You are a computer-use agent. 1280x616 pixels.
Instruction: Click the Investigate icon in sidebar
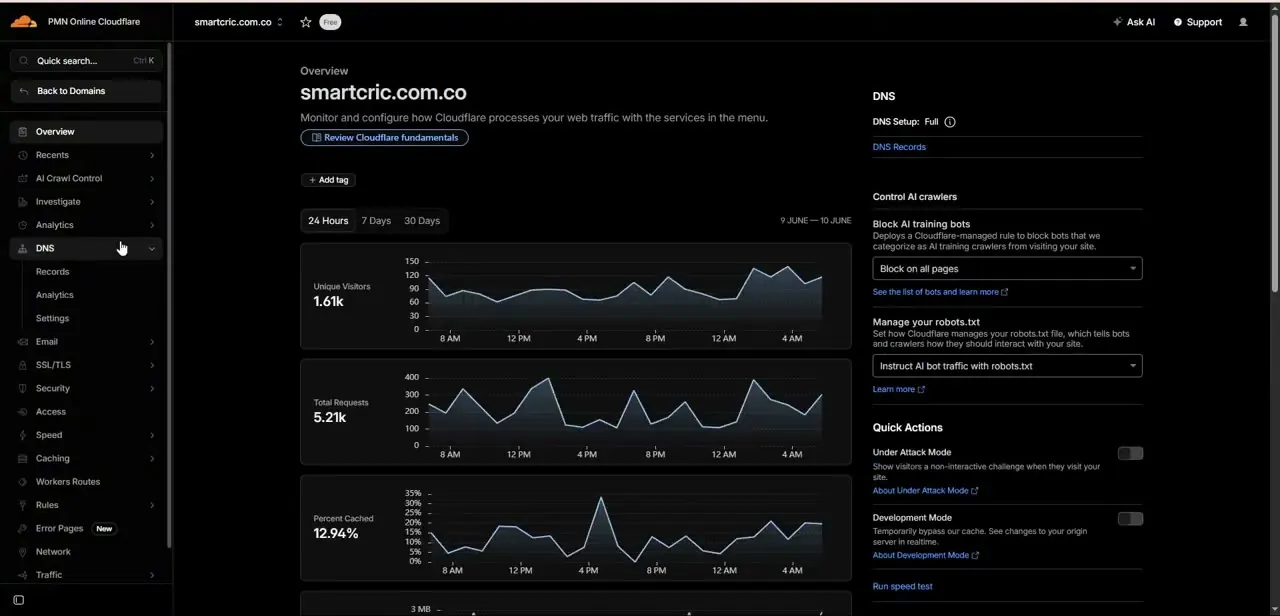tap(23, 202)
